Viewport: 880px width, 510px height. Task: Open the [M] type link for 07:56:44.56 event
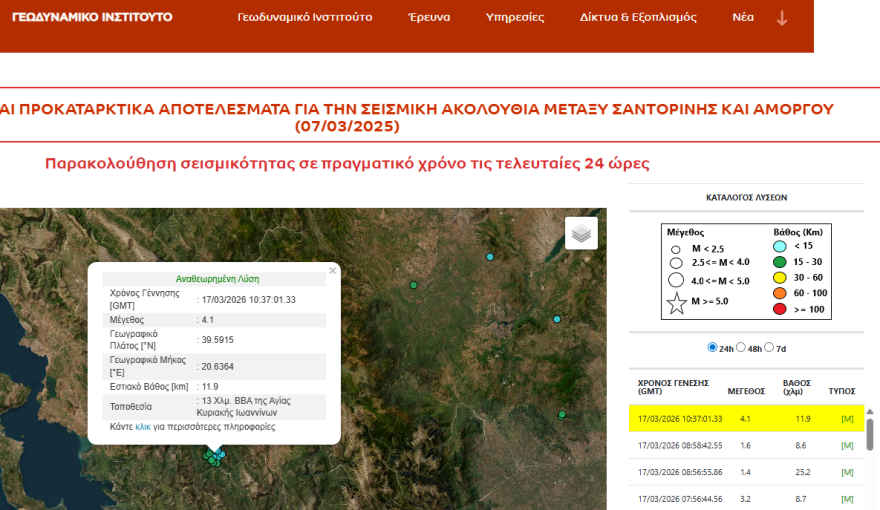point(847,499)
